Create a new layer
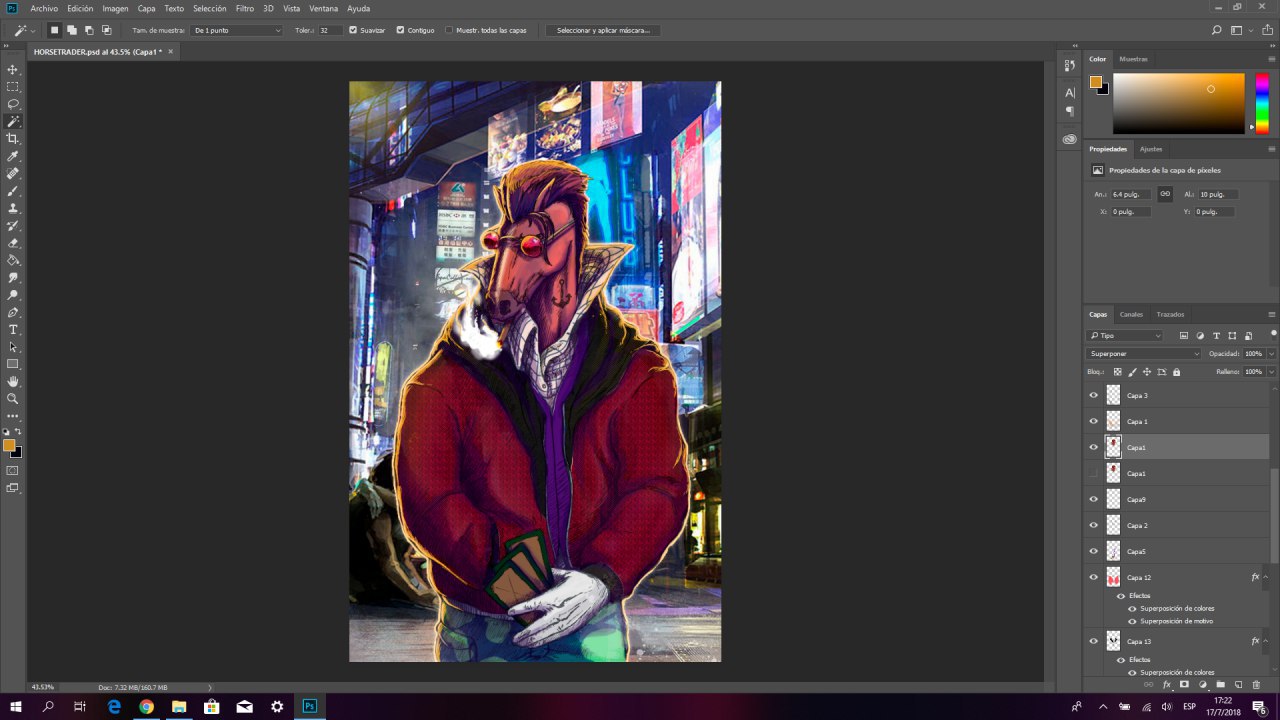The height and width of the screenshot is (720, 1280). click(1238, 685)
